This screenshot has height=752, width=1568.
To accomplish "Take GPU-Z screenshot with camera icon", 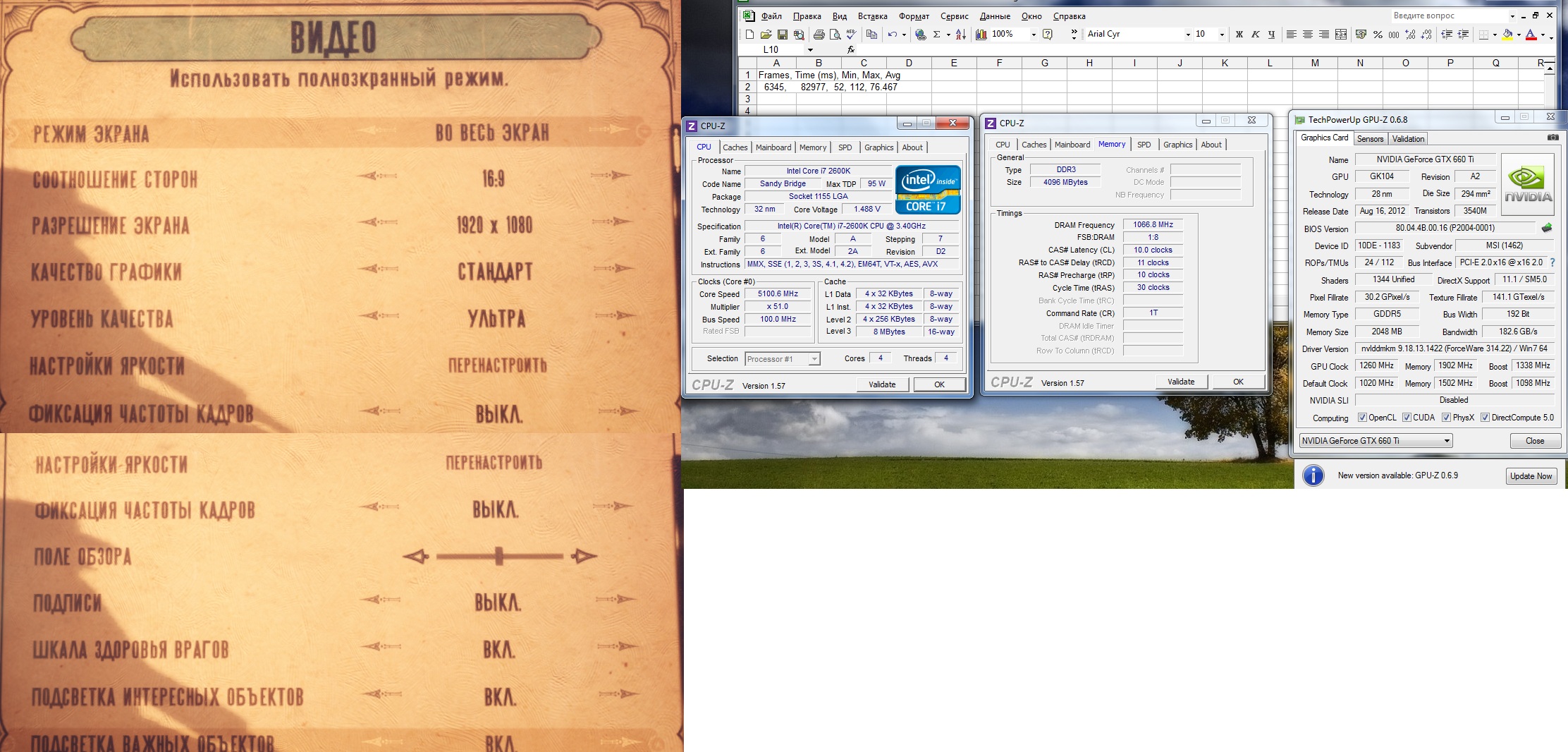I will [x=1552, y=138].
